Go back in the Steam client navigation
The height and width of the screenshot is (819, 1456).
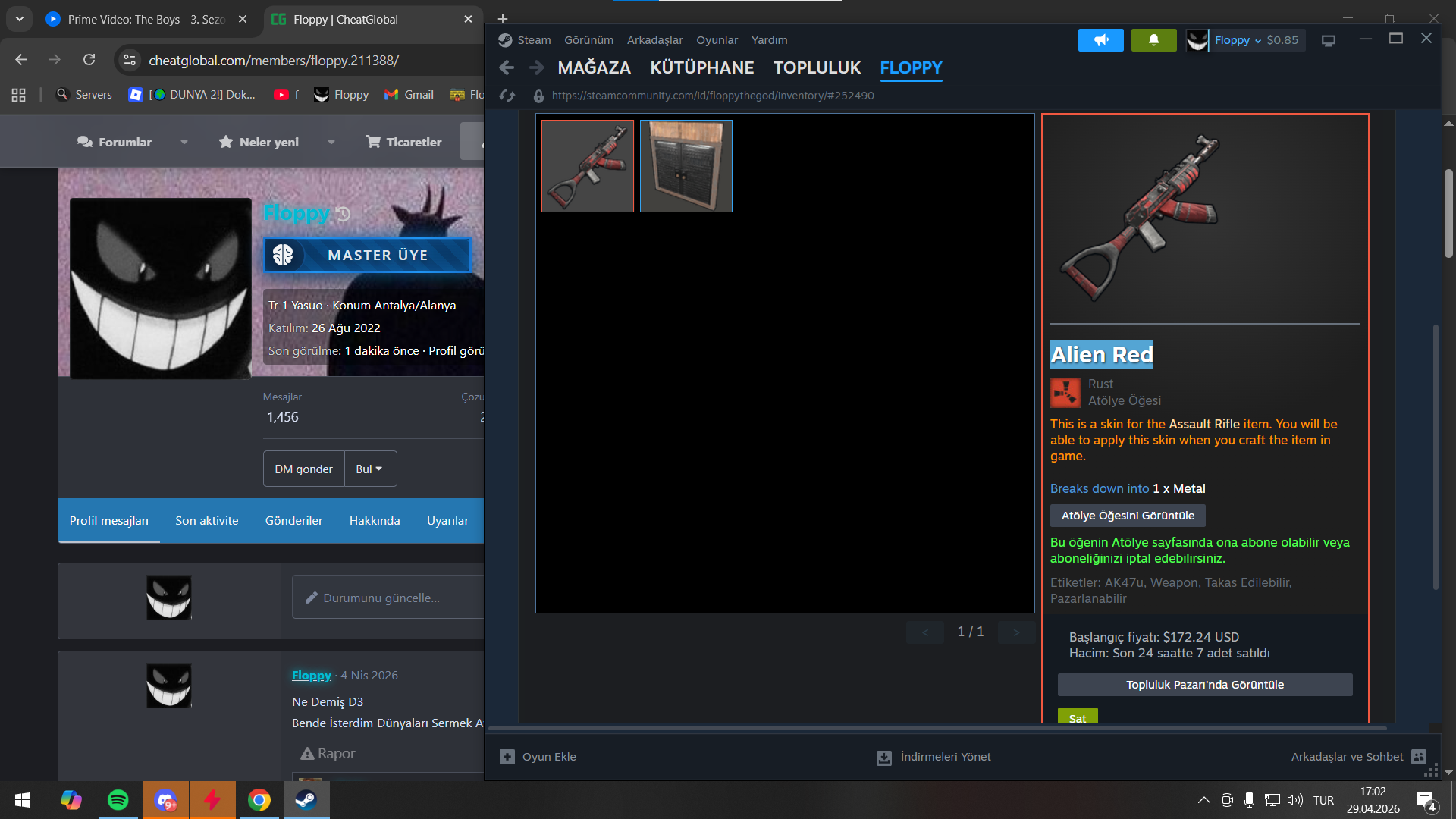click(x=507, y=68)
